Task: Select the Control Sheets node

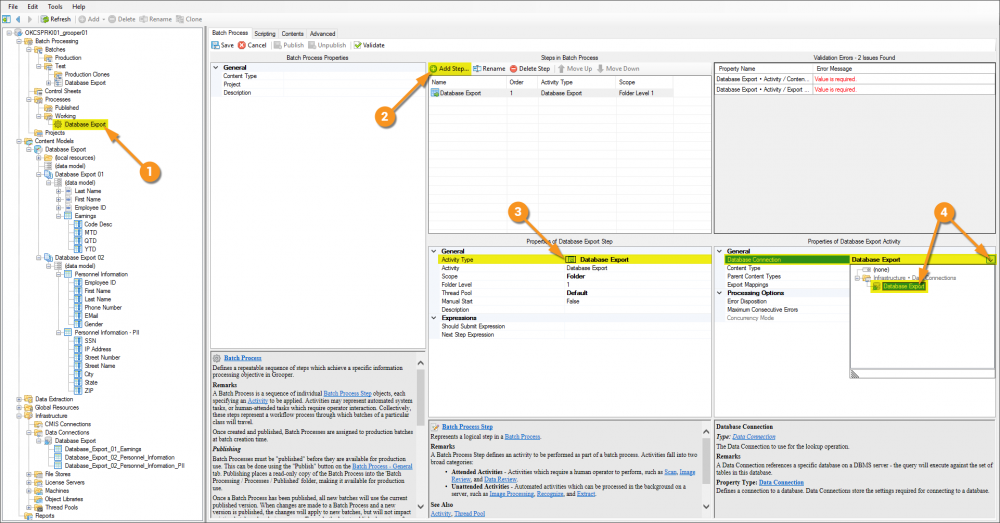Action: [x=62, y=91]
